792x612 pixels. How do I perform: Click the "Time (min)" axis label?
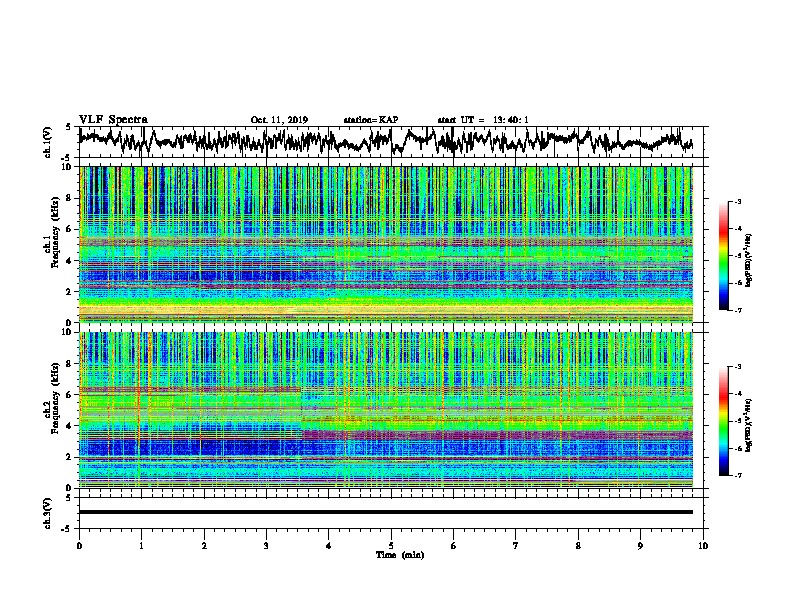[x=400, y=555]
